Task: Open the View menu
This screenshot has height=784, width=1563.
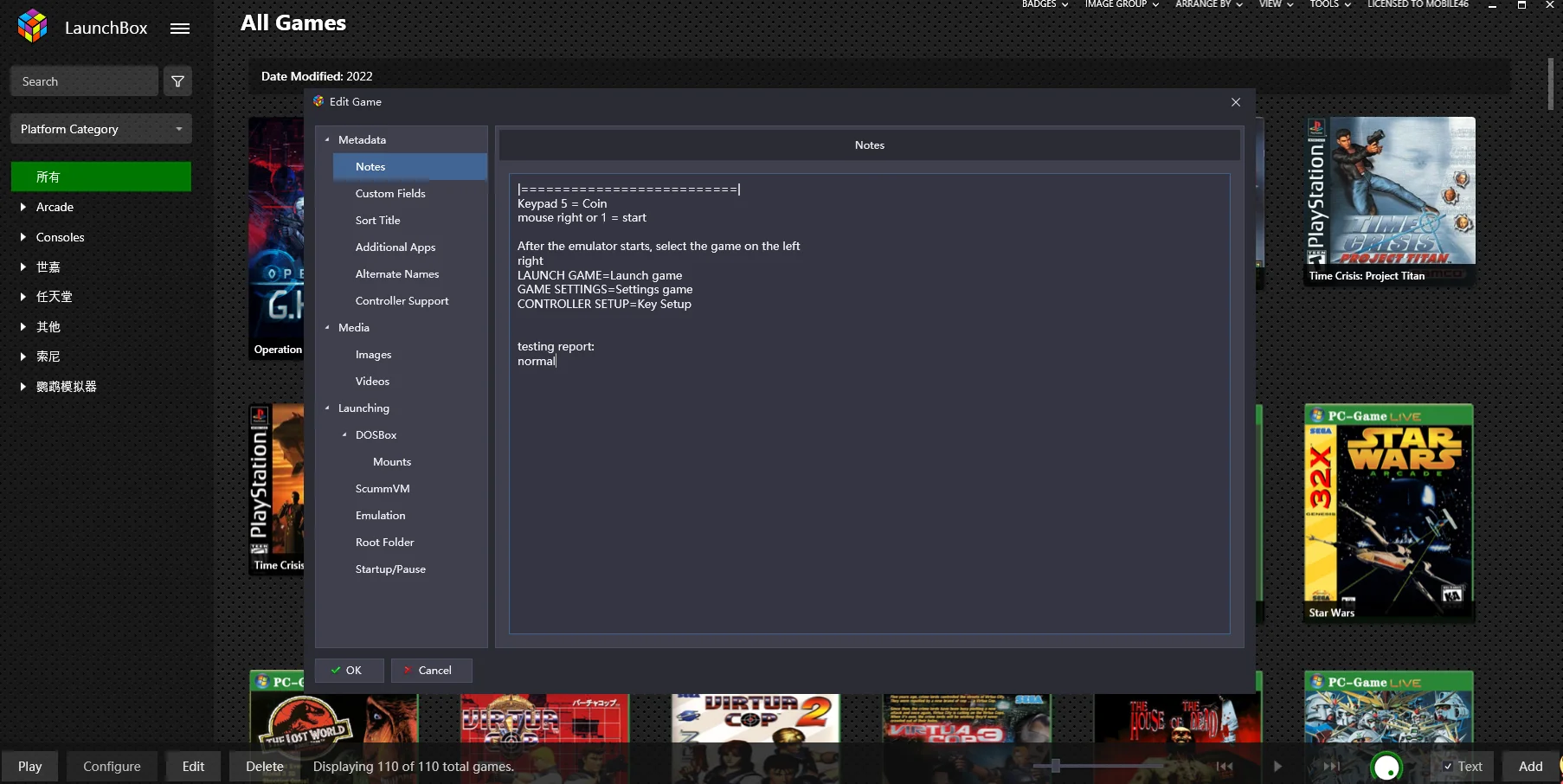Action: coord(1277,4)
